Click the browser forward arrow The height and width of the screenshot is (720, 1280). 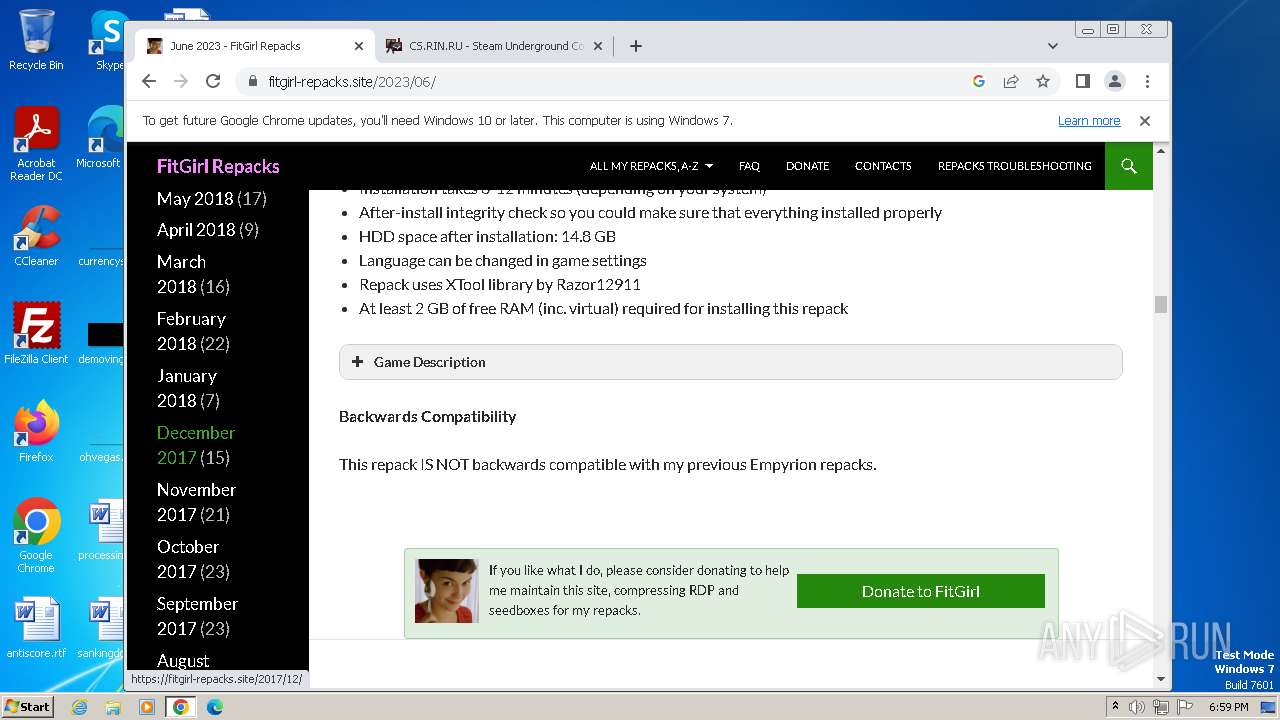tap(181, 81)
